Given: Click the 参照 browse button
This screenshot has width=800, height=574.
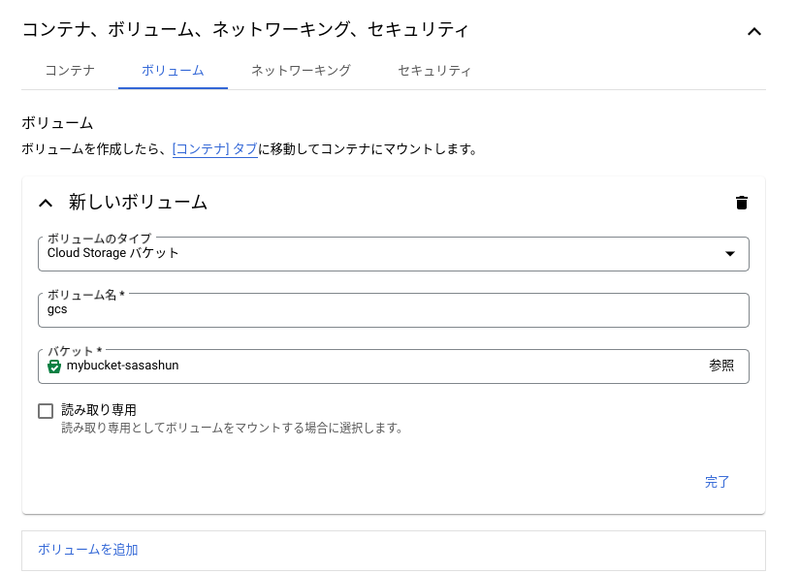Looking at the screenshot, I should coord(721,366).
